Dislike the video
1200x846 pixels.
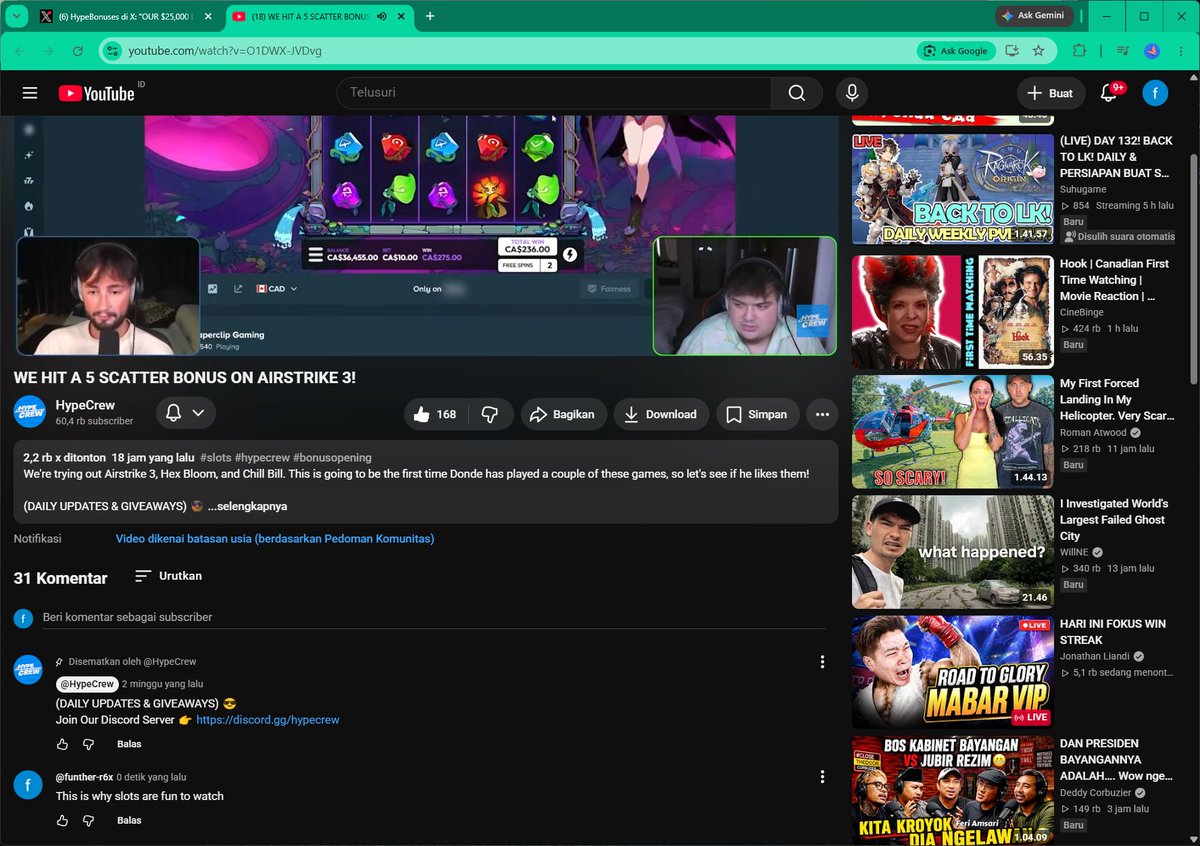pyautogui.click(x=490, y=414)
